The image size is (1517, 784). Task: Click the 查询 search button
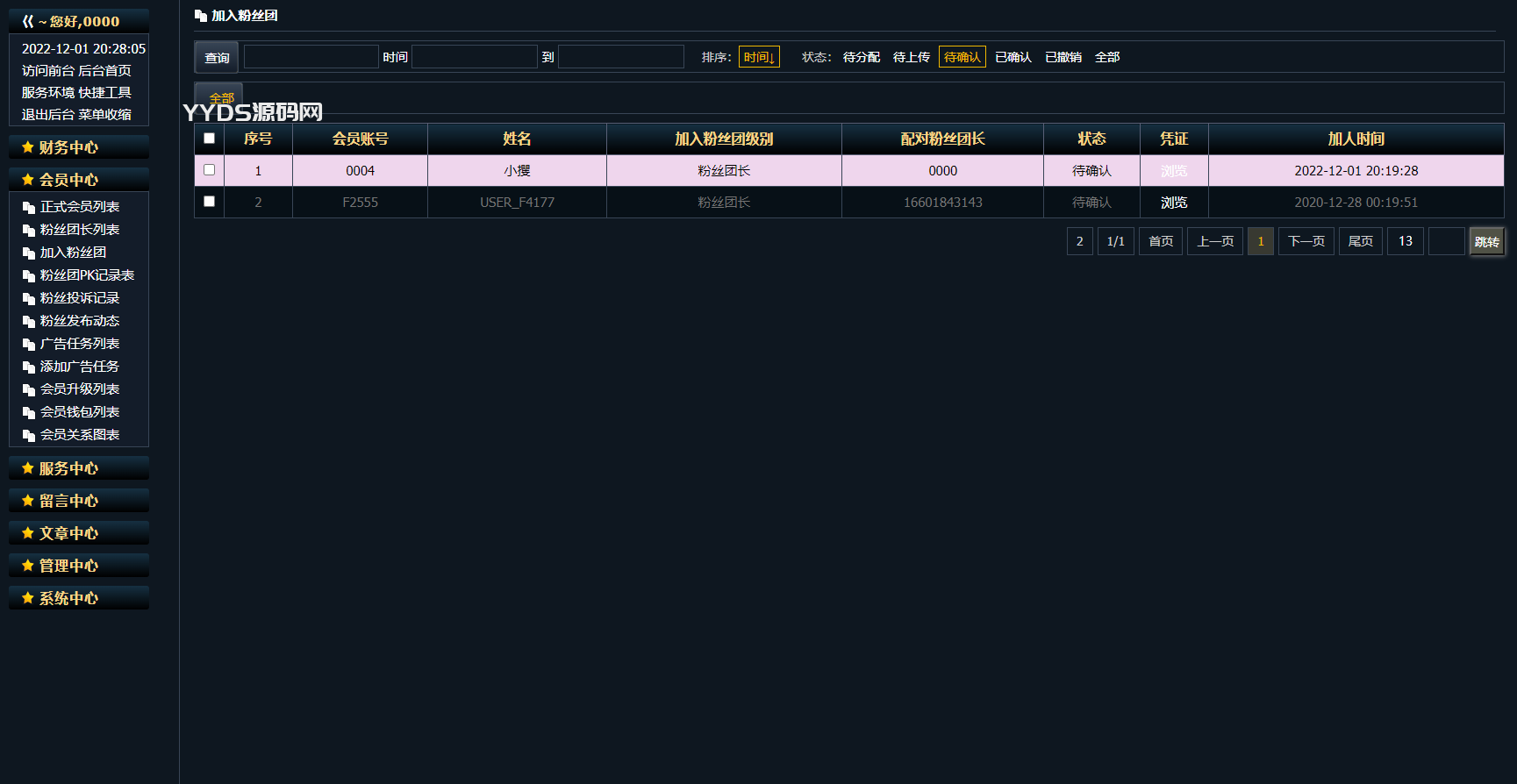[x=217, y=58]
